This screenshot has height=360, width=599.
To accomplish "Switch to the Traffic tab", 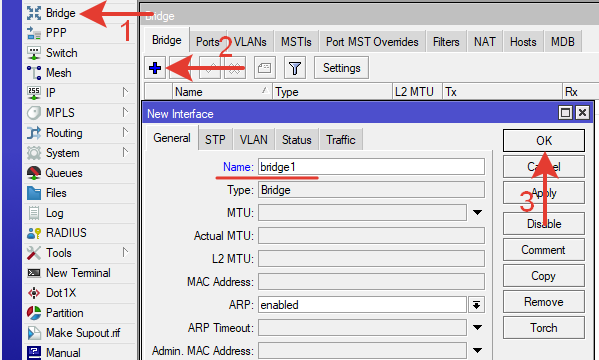I will [341, 140].
